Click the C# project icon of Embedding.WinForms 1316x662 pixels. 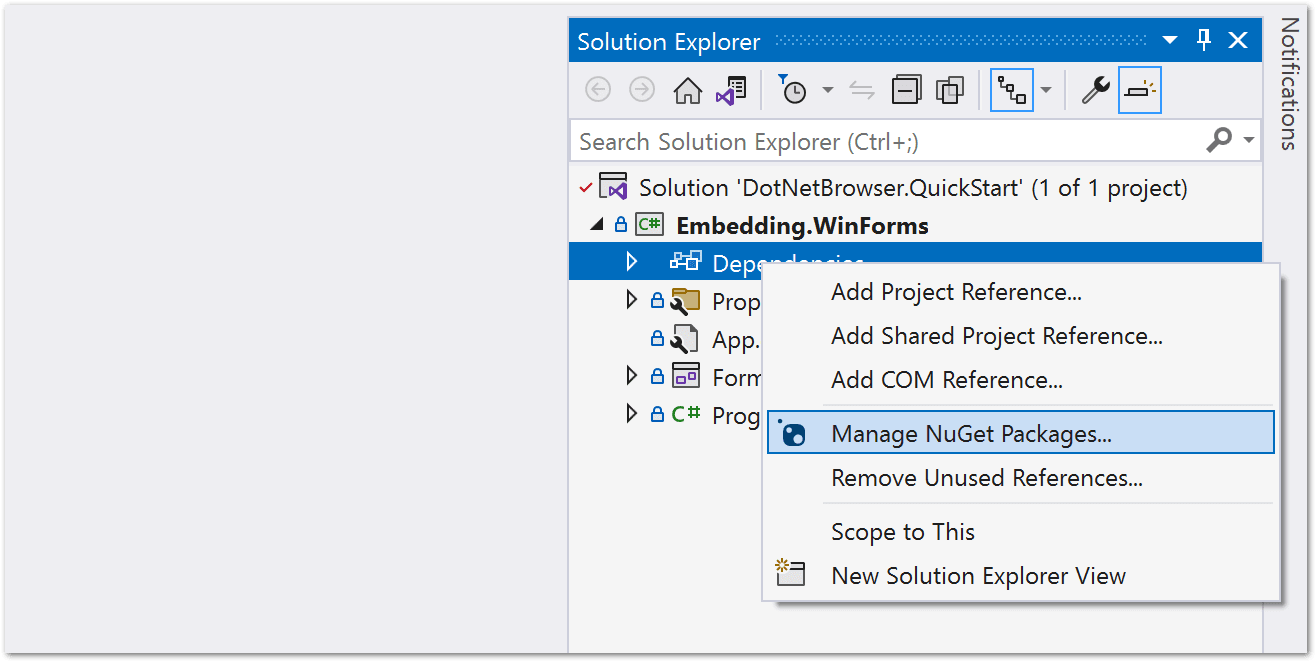(x=649, y=225)
